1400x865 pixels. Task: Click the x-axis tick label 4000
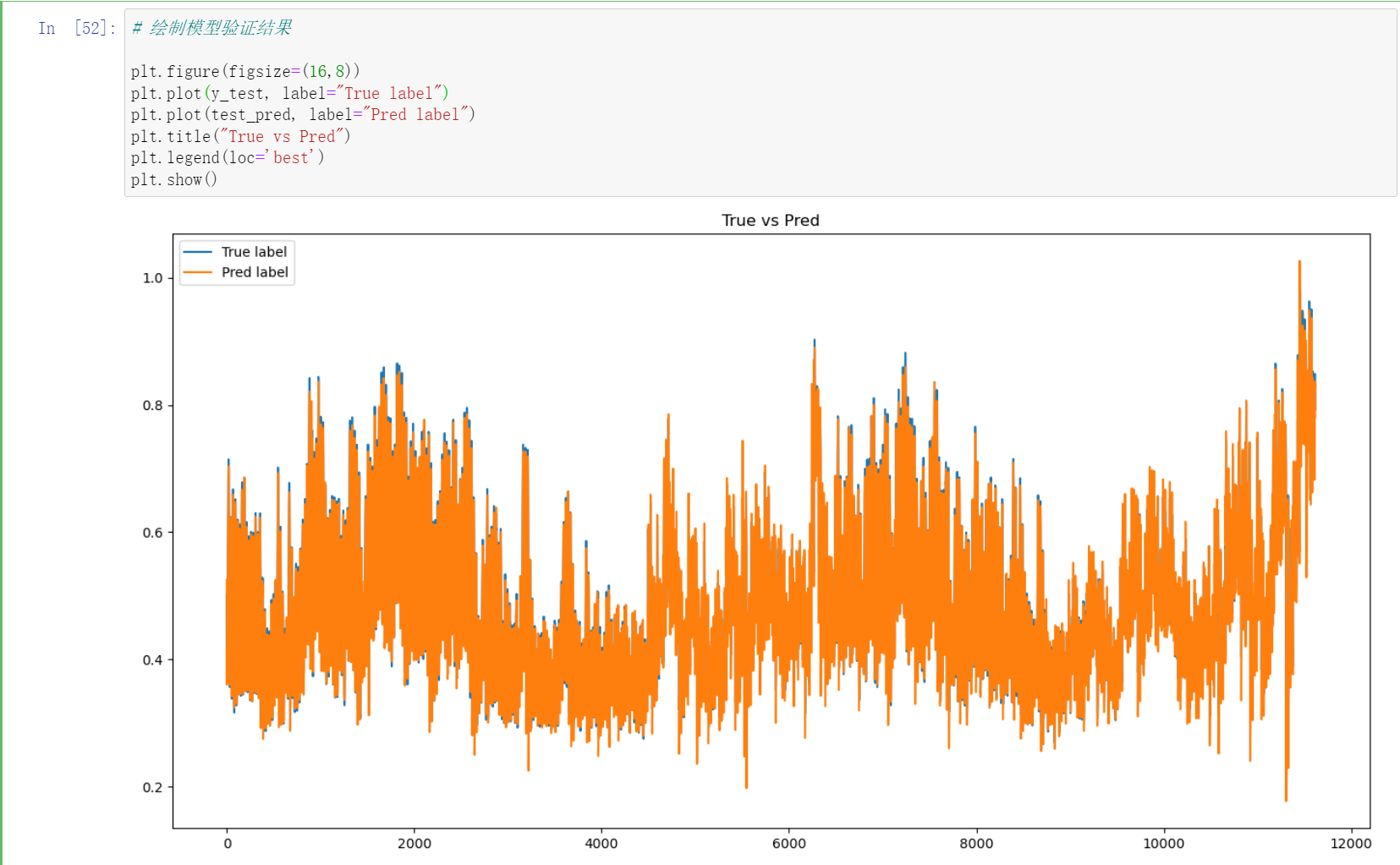601,843
